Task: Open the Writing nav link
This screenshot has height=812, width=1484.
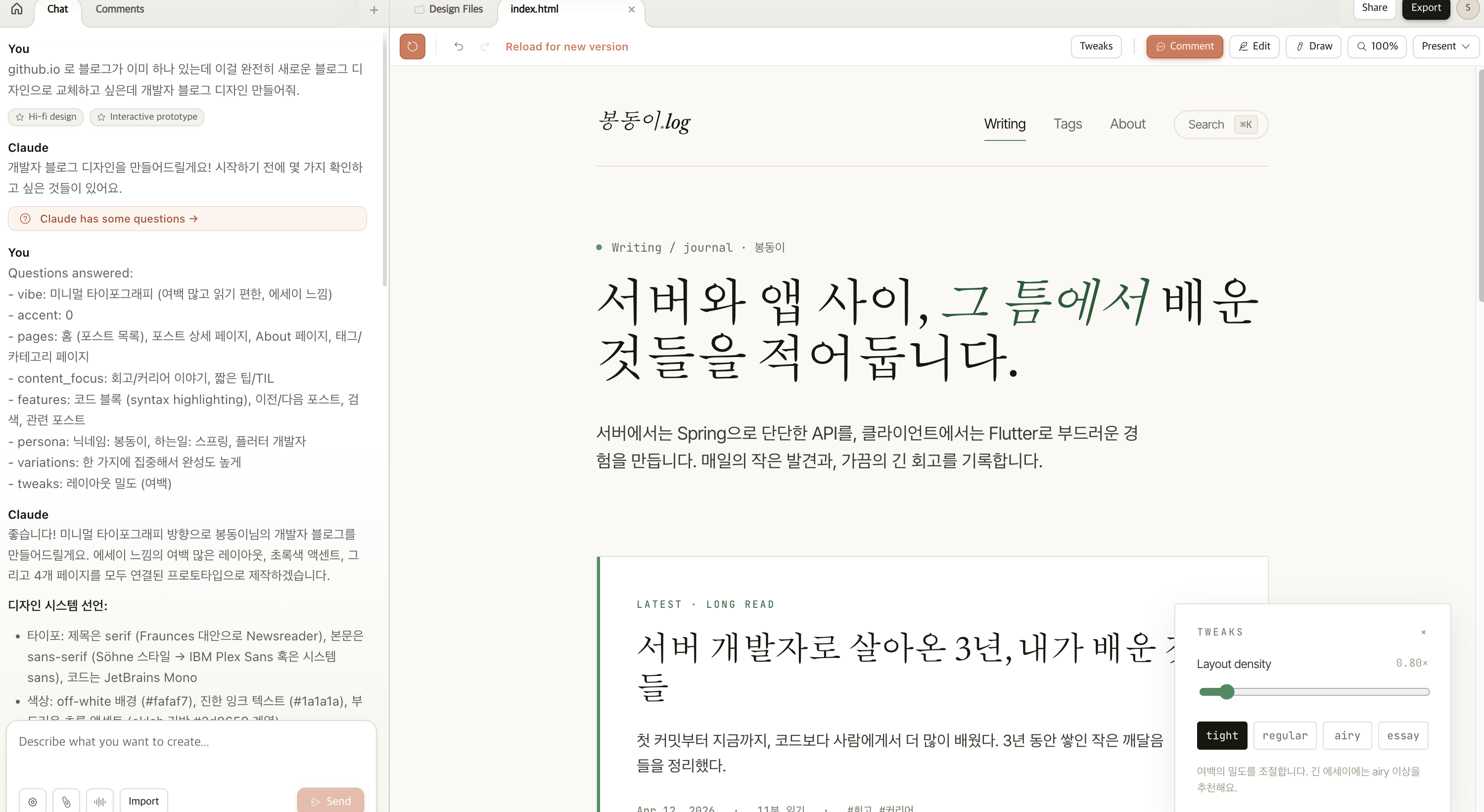Action: coord(1005,125)
